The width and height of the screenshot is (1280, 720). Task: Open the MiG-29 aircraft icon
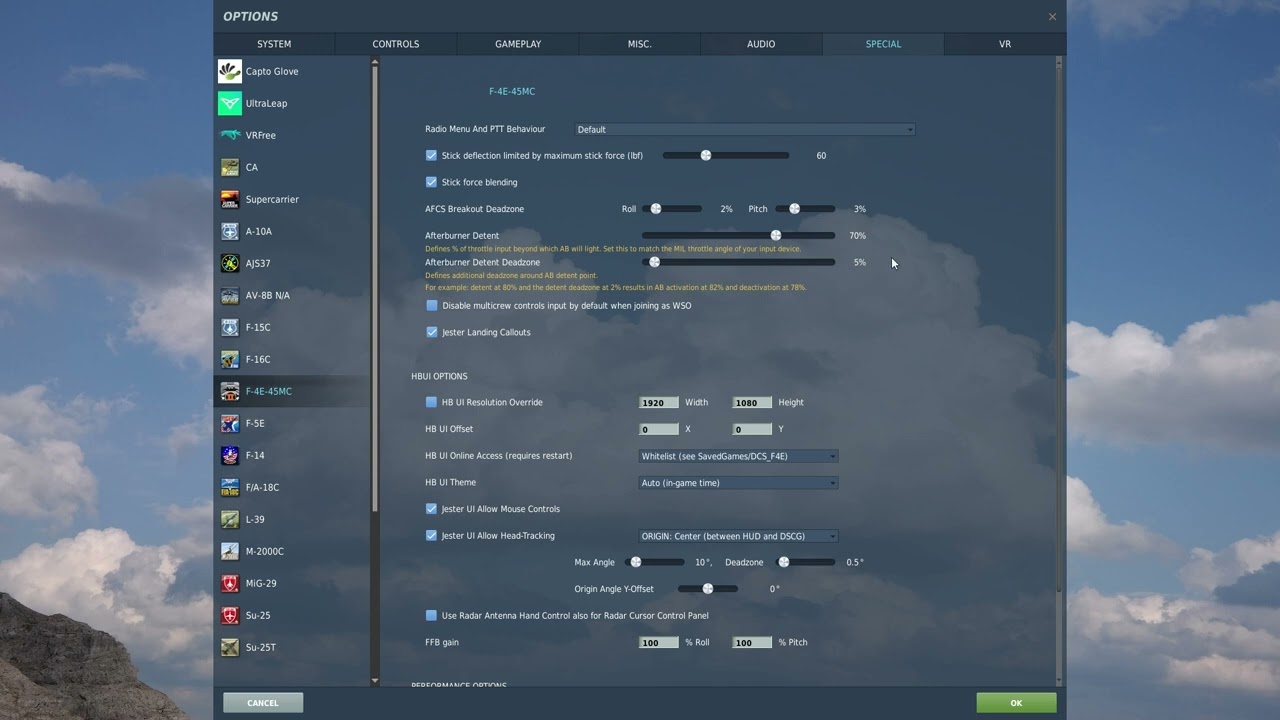[x=230, y=583]
